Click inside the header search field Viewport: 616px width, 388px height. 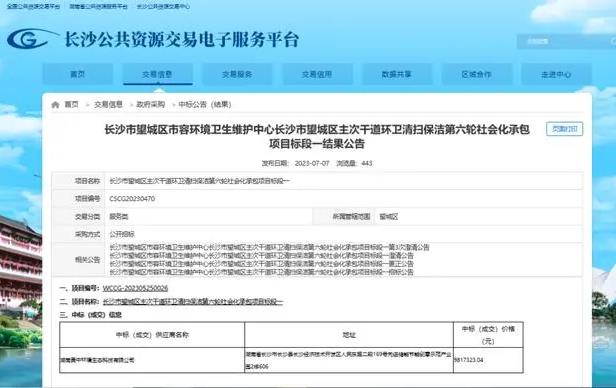pos(566,41)
